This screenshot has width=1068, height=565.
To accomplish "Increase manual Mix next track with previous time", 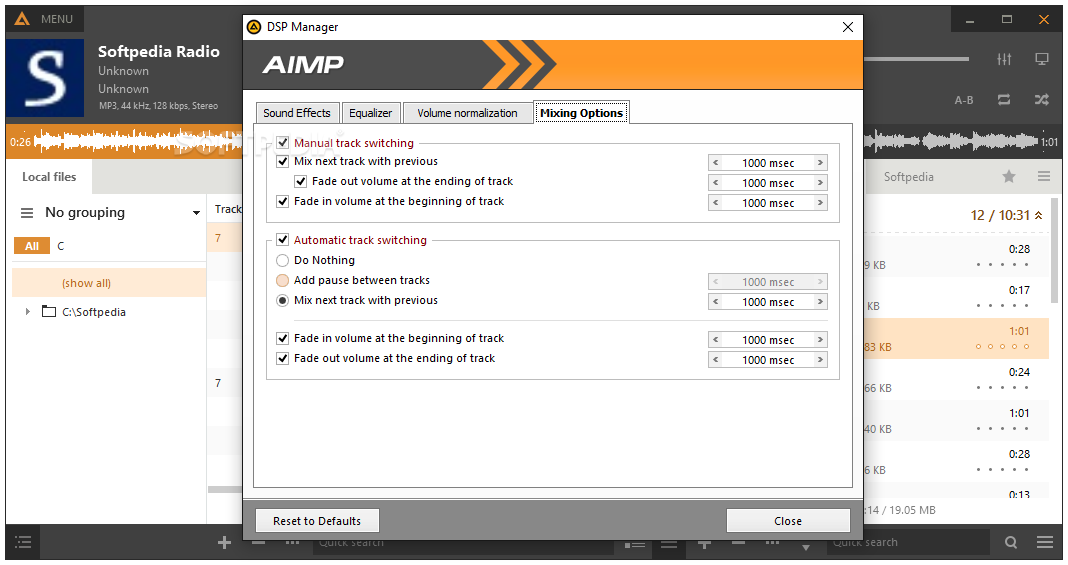I will pos(820,163).
